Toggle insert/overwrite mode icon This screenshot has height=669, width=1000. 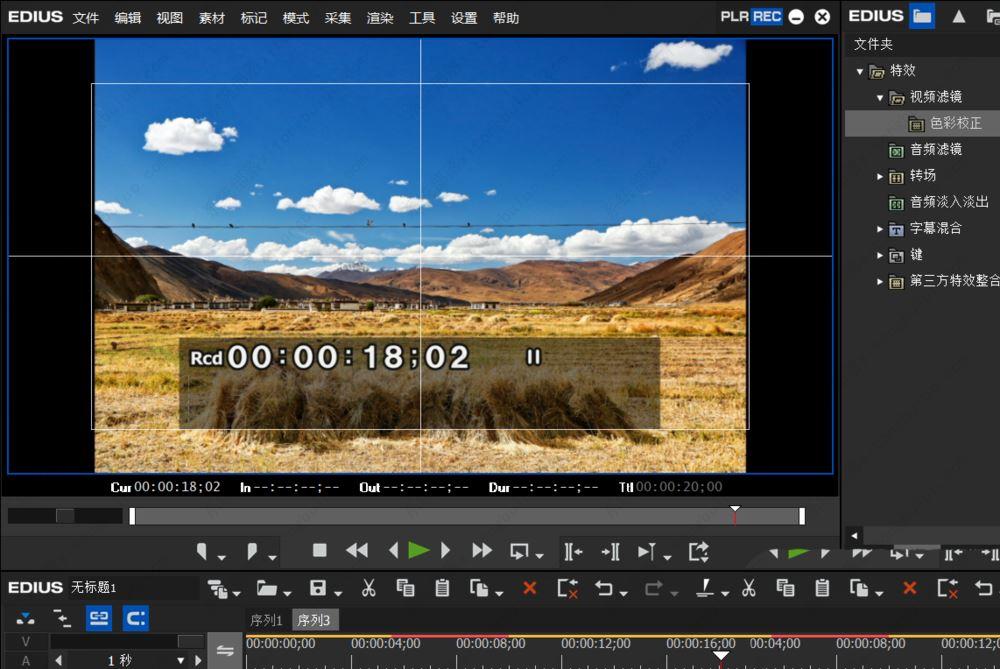point(26,618)
